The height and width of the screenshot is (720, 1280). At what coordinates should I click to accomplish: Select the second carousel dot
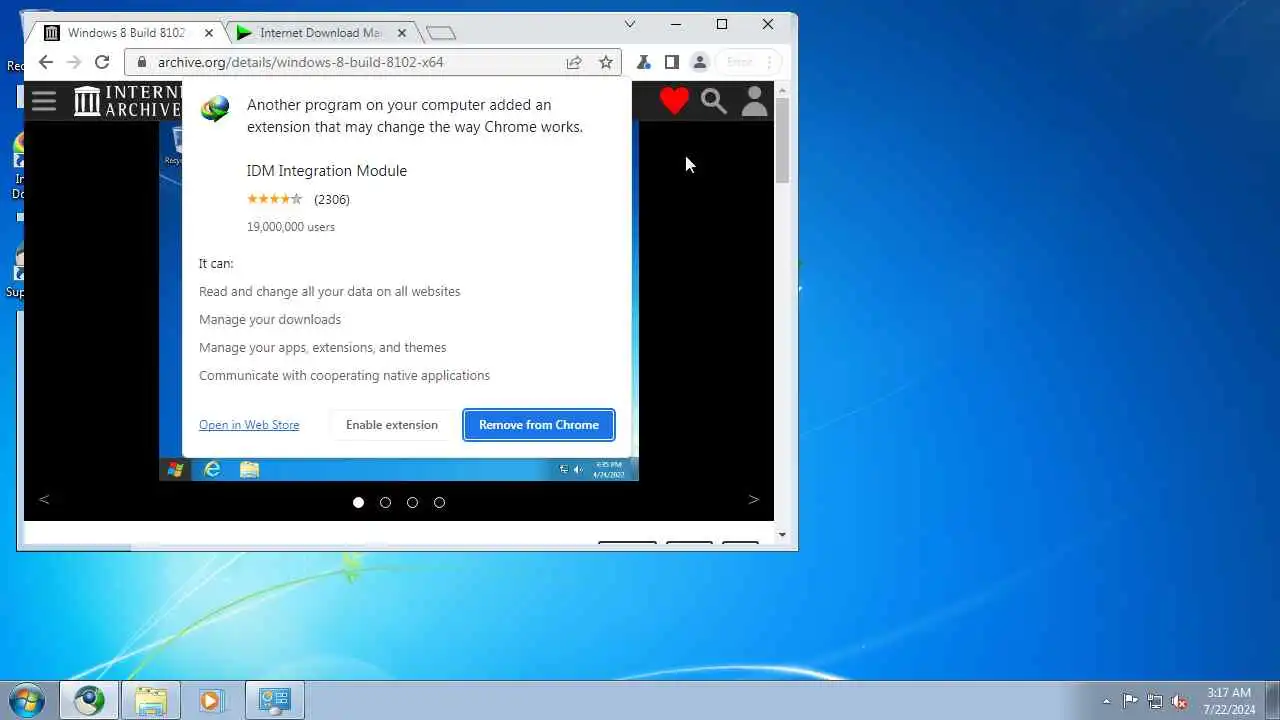click(x=385, y=502)
